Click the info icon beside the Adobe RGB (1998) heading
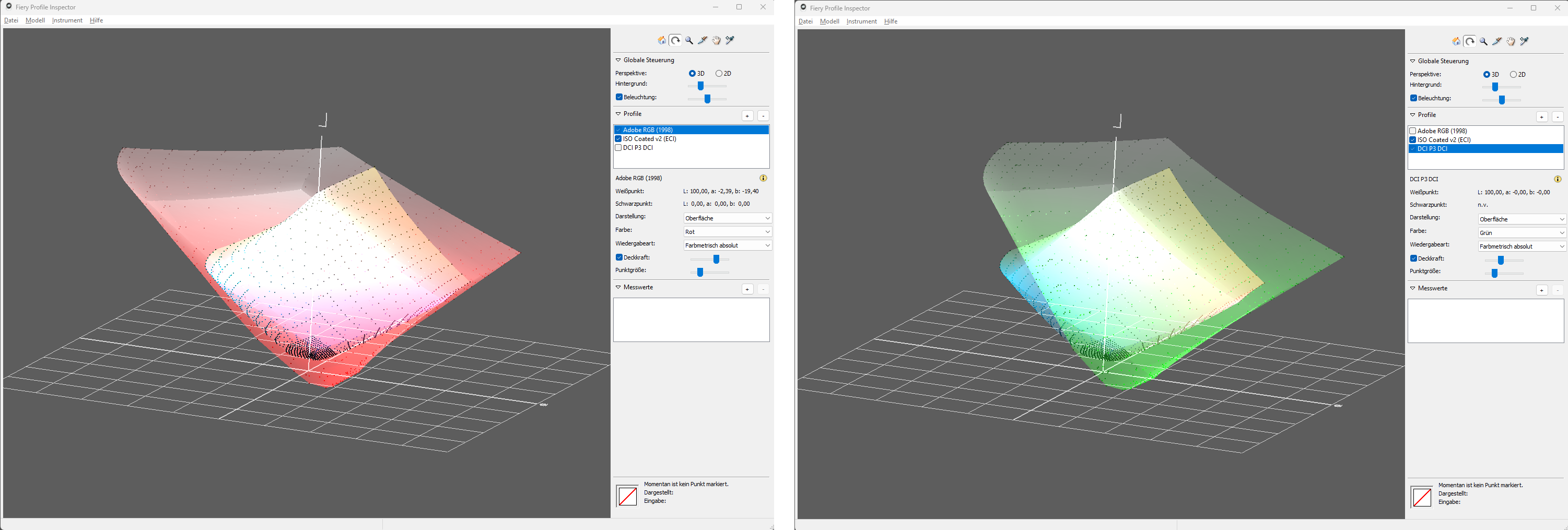The width and height of the screenshot is (1568, 530). click(763, 178)
